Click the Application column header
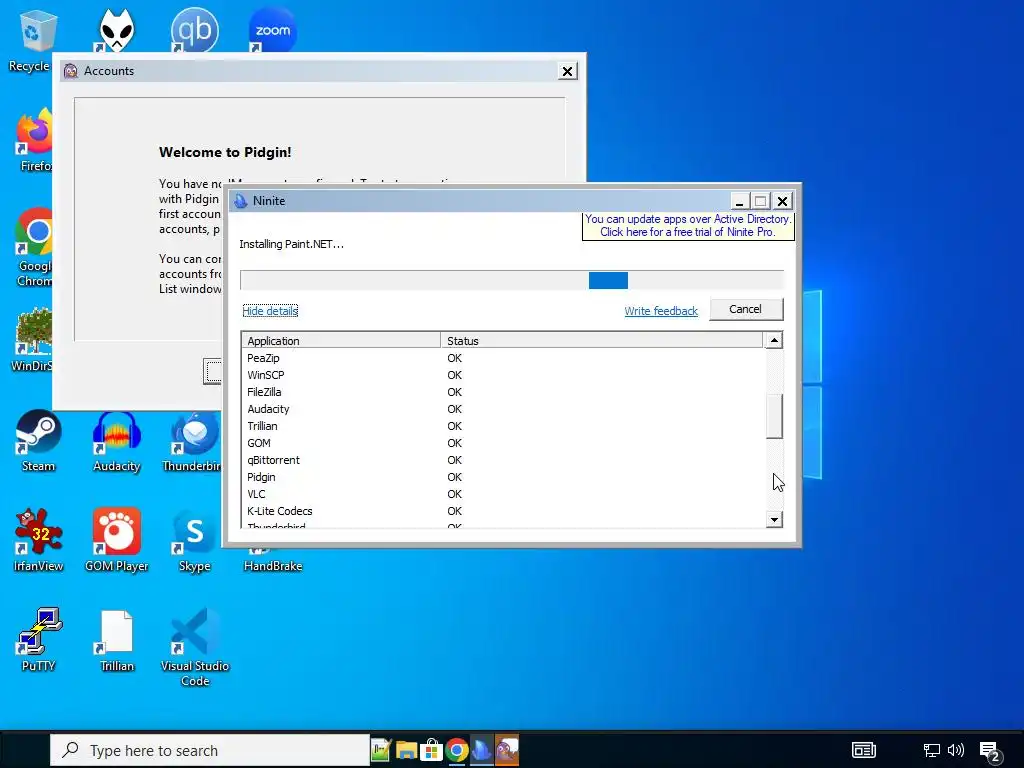The height and width of the screenshot is (768, 1024). (341, 340)
